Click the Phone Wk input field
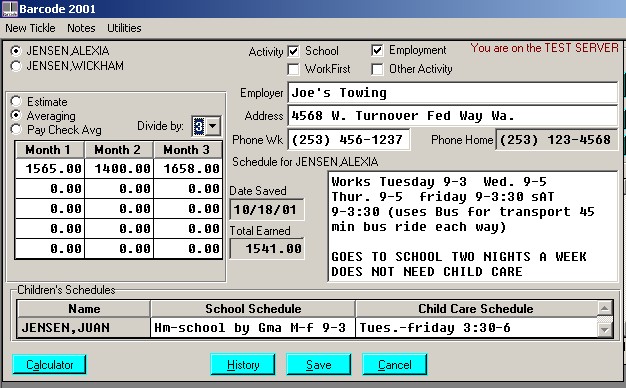The image size is (626, 388). point(349,140)
